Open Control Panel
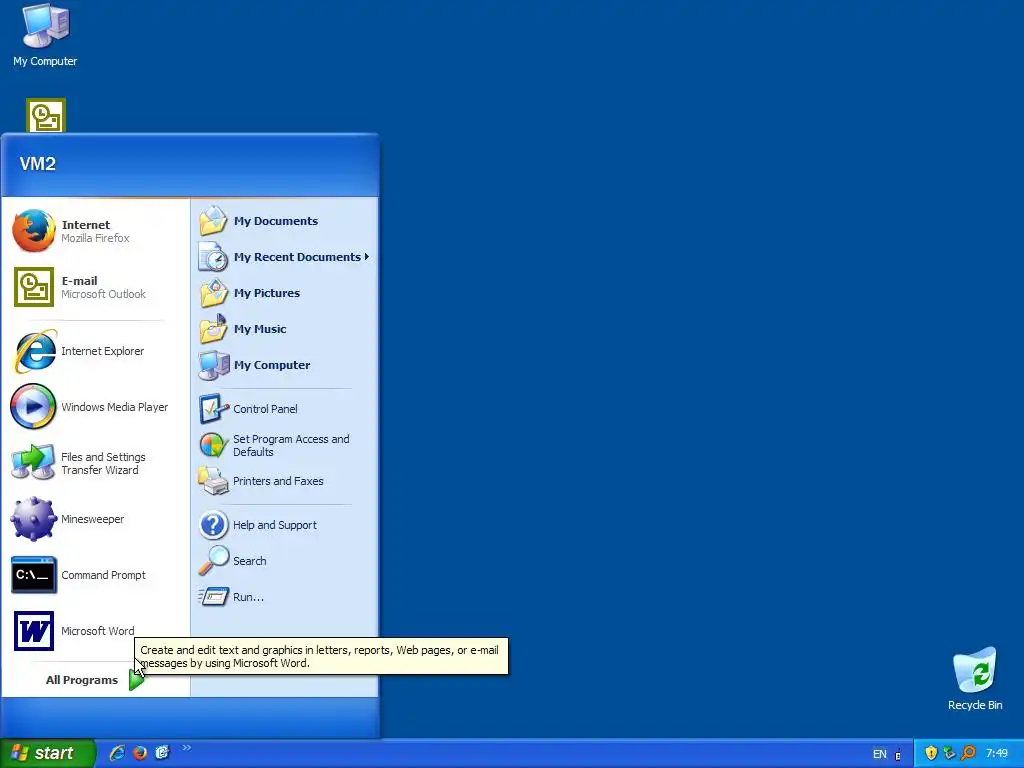This screenshot has width=1024, height=768. (x=284, y=409)
